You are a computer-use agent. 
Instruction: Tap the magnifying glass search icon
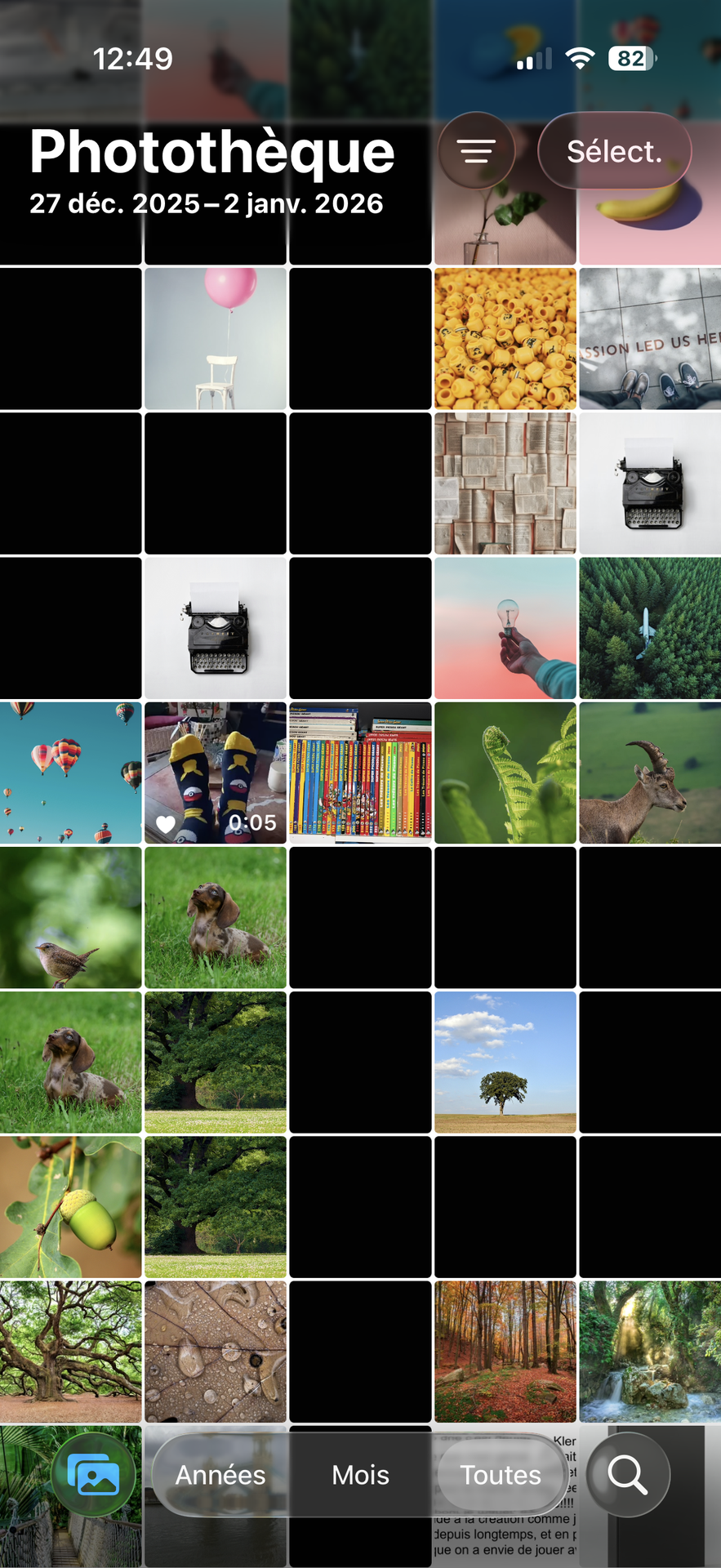pos(627,1475)
